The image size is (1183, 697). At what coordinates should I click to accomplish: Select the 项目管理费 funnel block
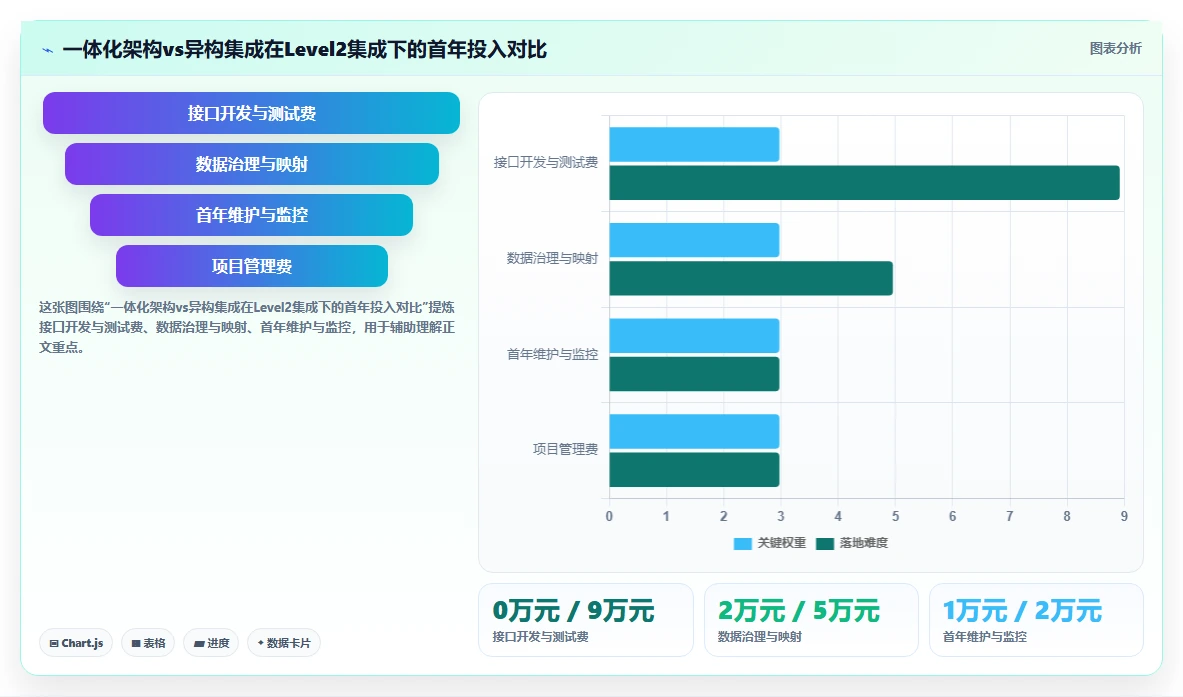[251, 266]
